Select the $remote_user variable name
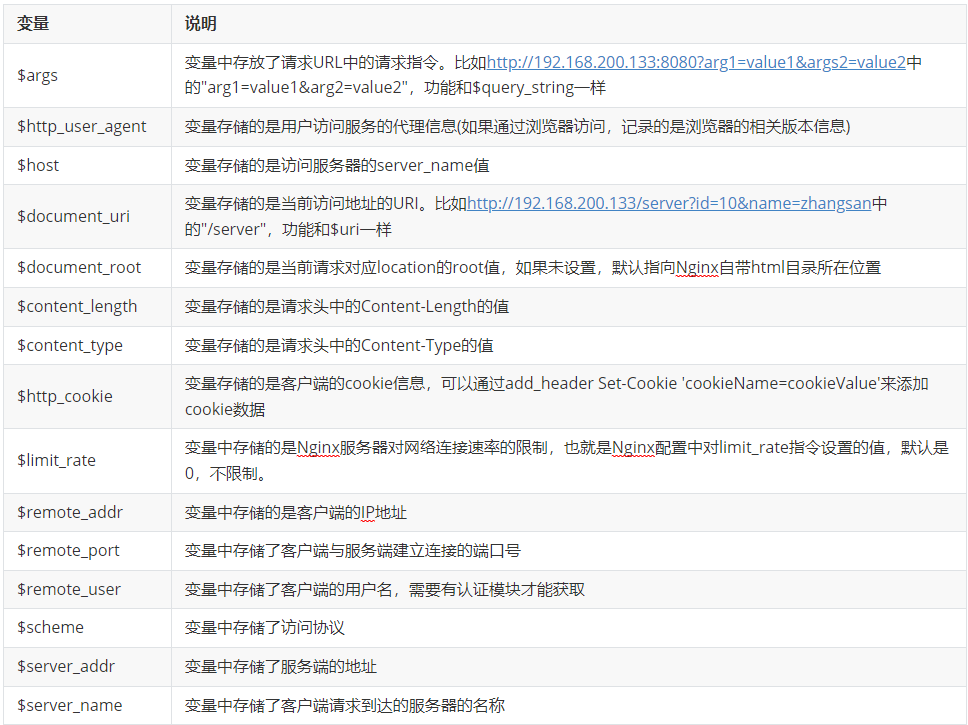968x725 pixels. point(69,589)
